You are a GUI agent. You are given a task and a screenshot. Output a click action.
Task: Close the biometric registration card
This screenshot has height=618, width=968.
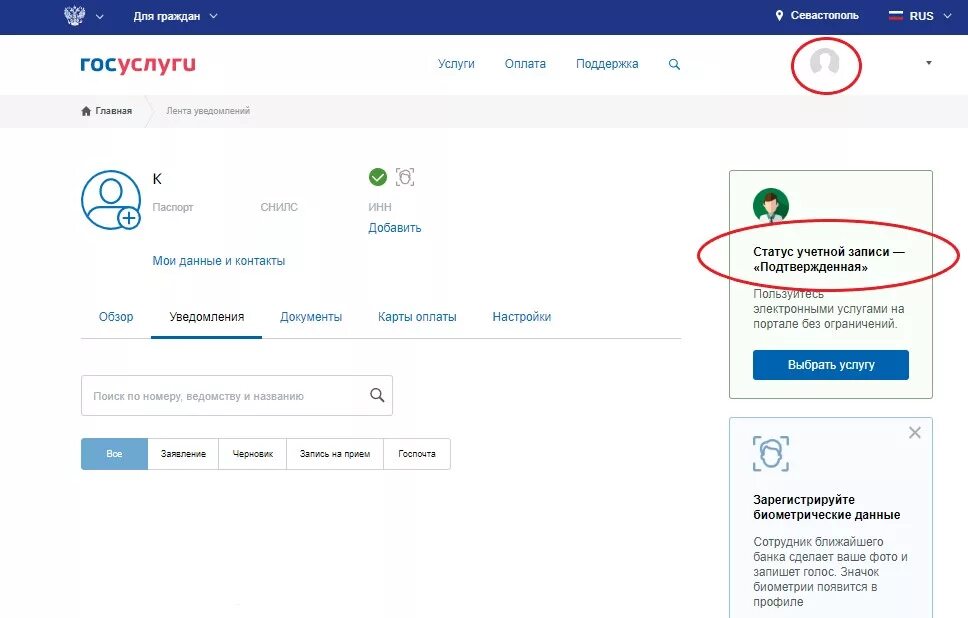(915, 433)
